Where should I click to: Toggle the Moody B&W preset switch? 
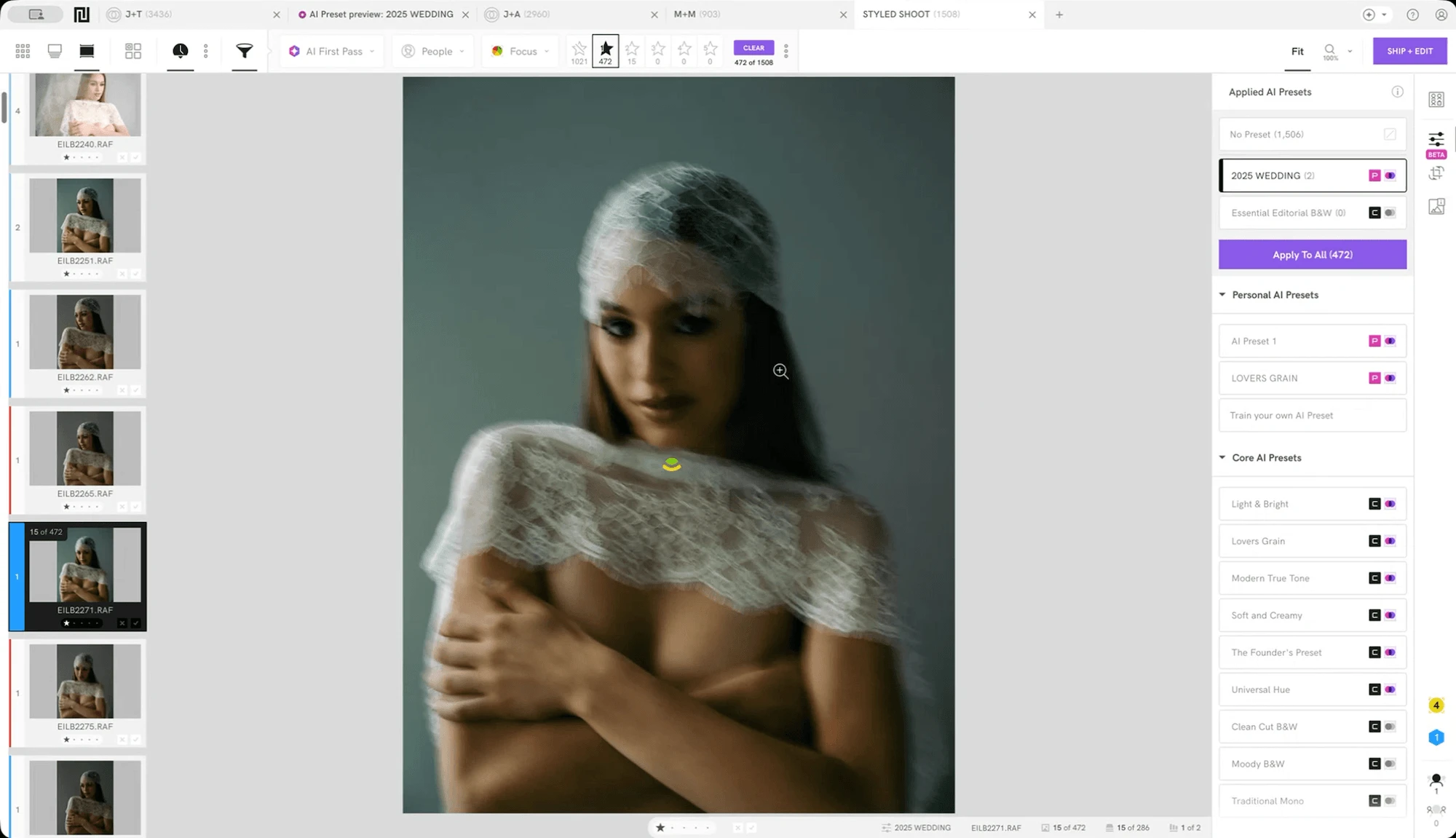coord(1390,764)
